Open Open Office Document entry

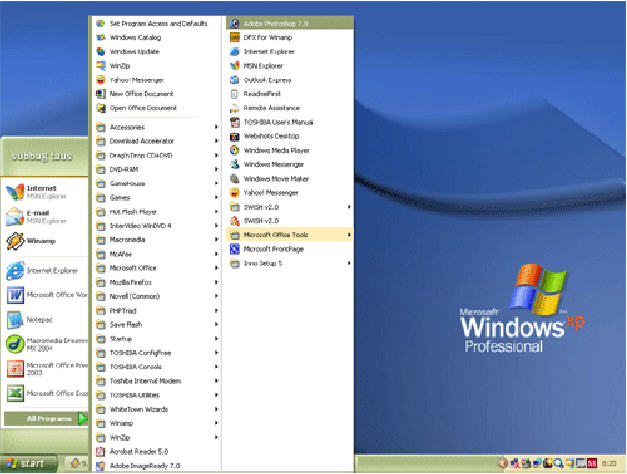(156, 108)
